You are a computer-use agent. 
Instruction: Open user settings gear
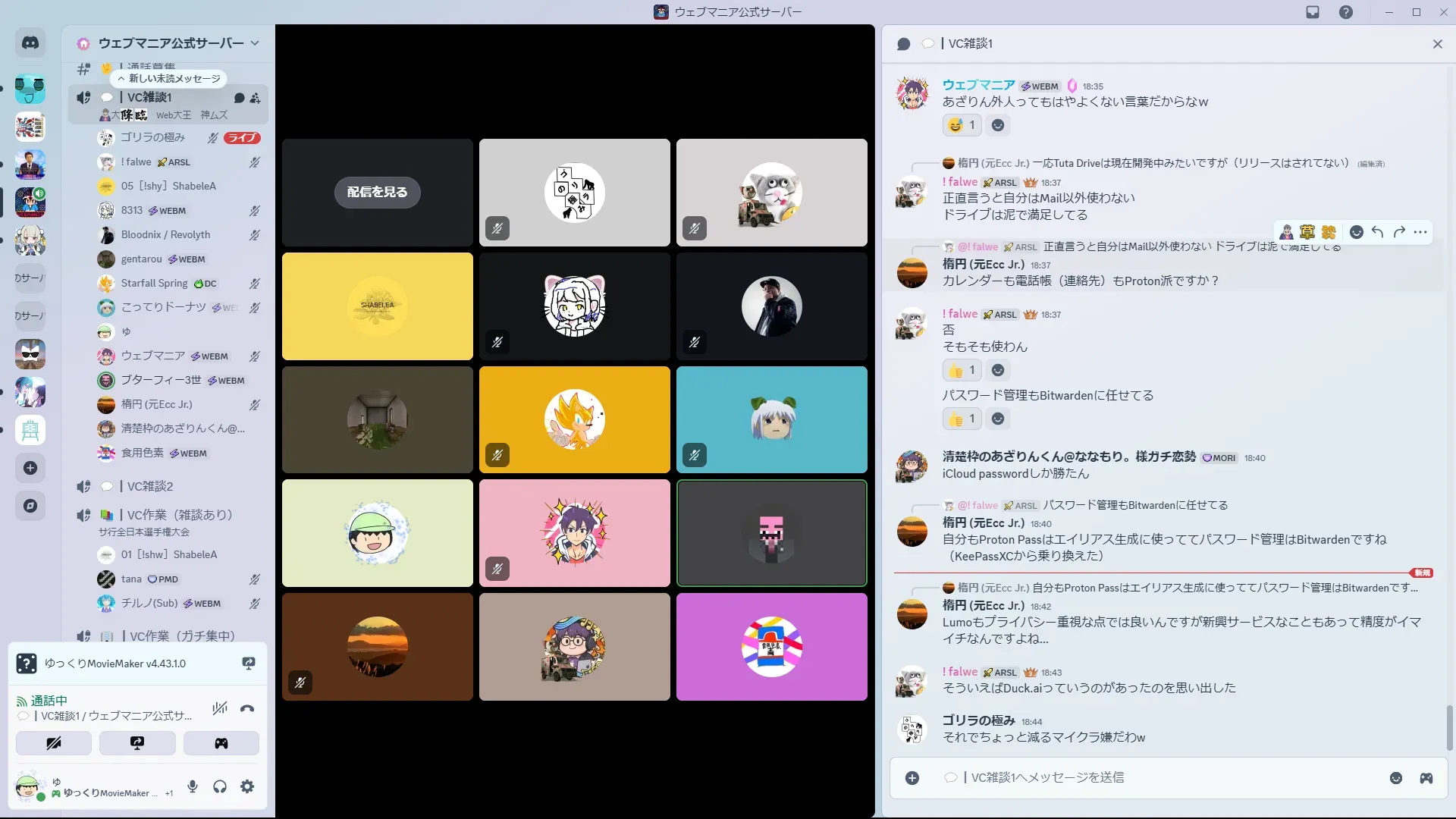coord(247,786)
